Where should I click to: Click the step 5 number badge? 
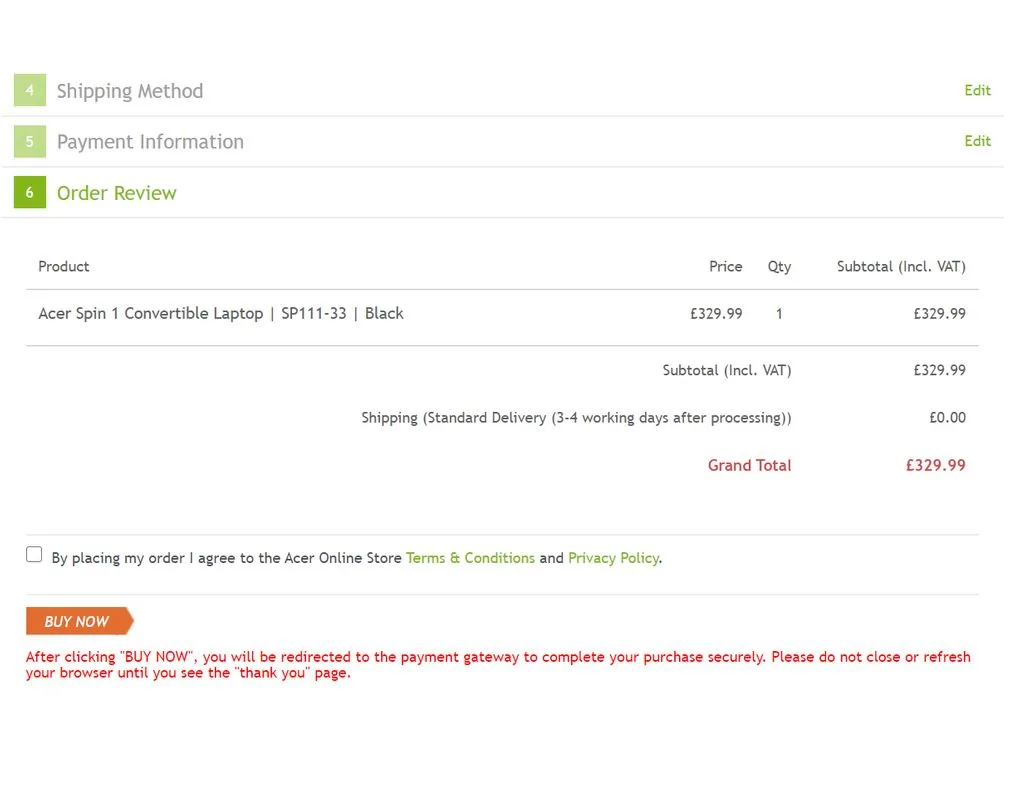pyautogui.click(x=29, y=142)
